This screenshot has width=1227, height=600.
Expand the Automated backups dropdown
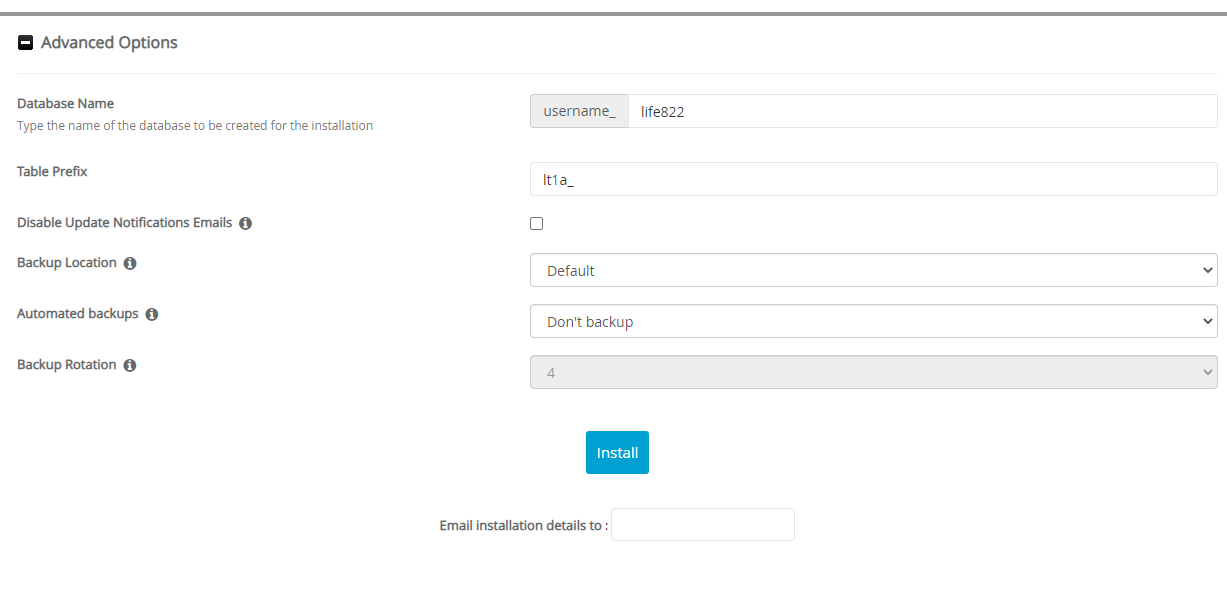[x=873, y=321]
